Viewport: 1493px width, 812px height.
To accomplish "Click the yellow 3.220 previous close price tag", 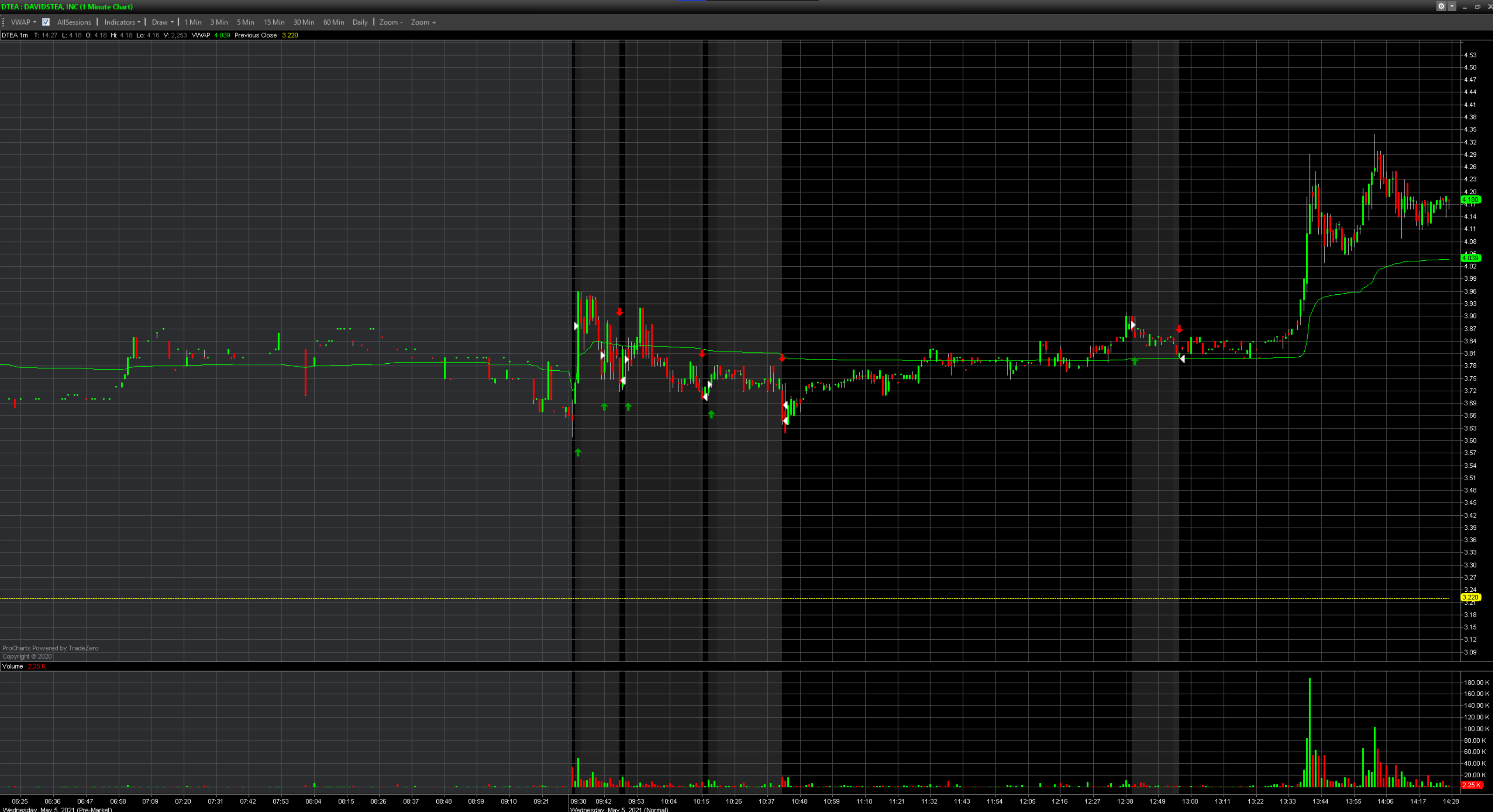I will 1471,597.
